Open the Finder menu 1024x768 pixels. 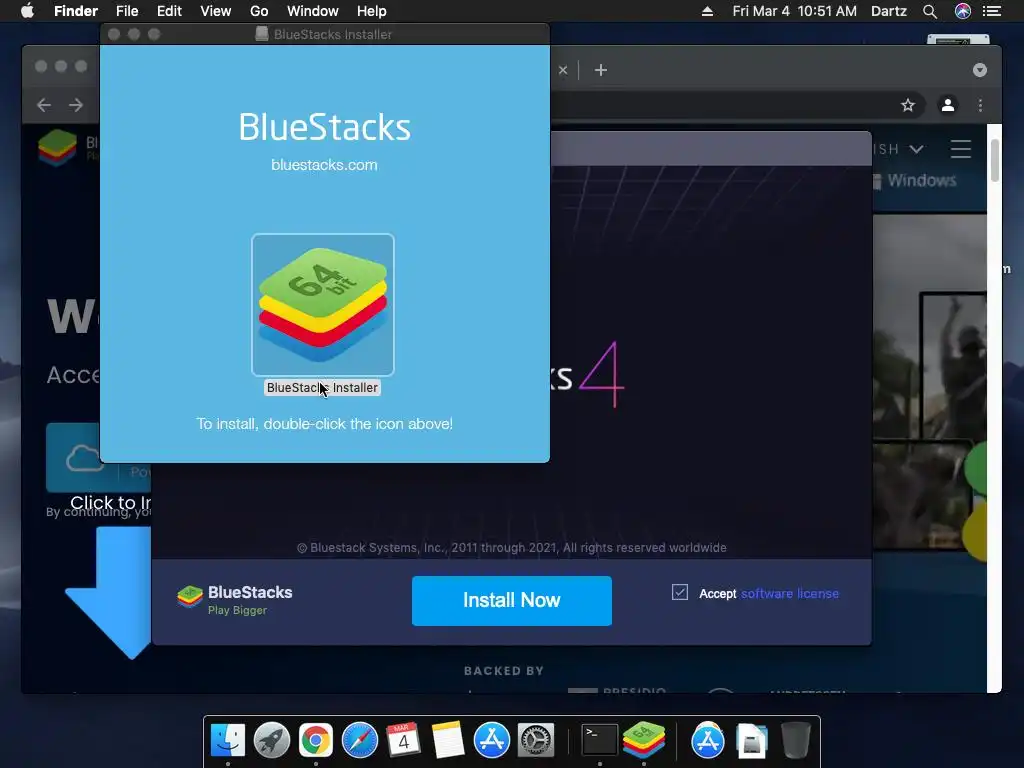pyautogui.click(x=76, y=11)
